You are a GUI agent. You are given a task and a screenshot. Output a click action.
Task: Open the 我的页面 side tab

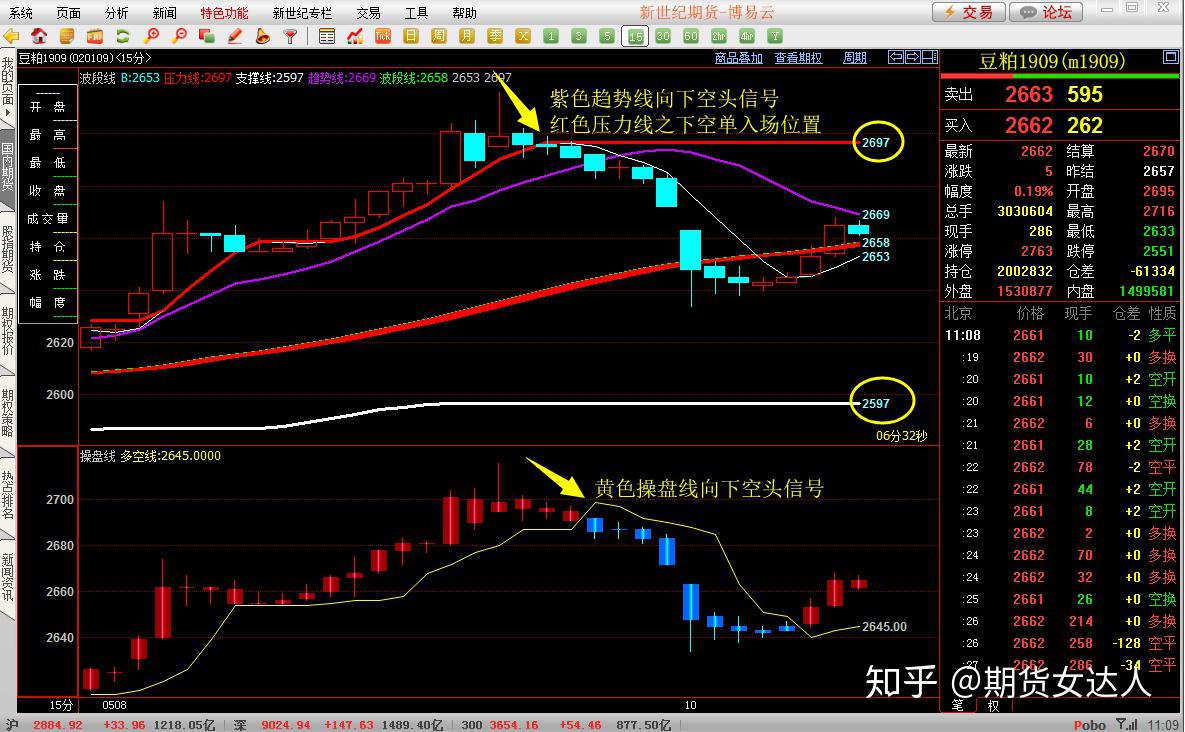(8, 85)
